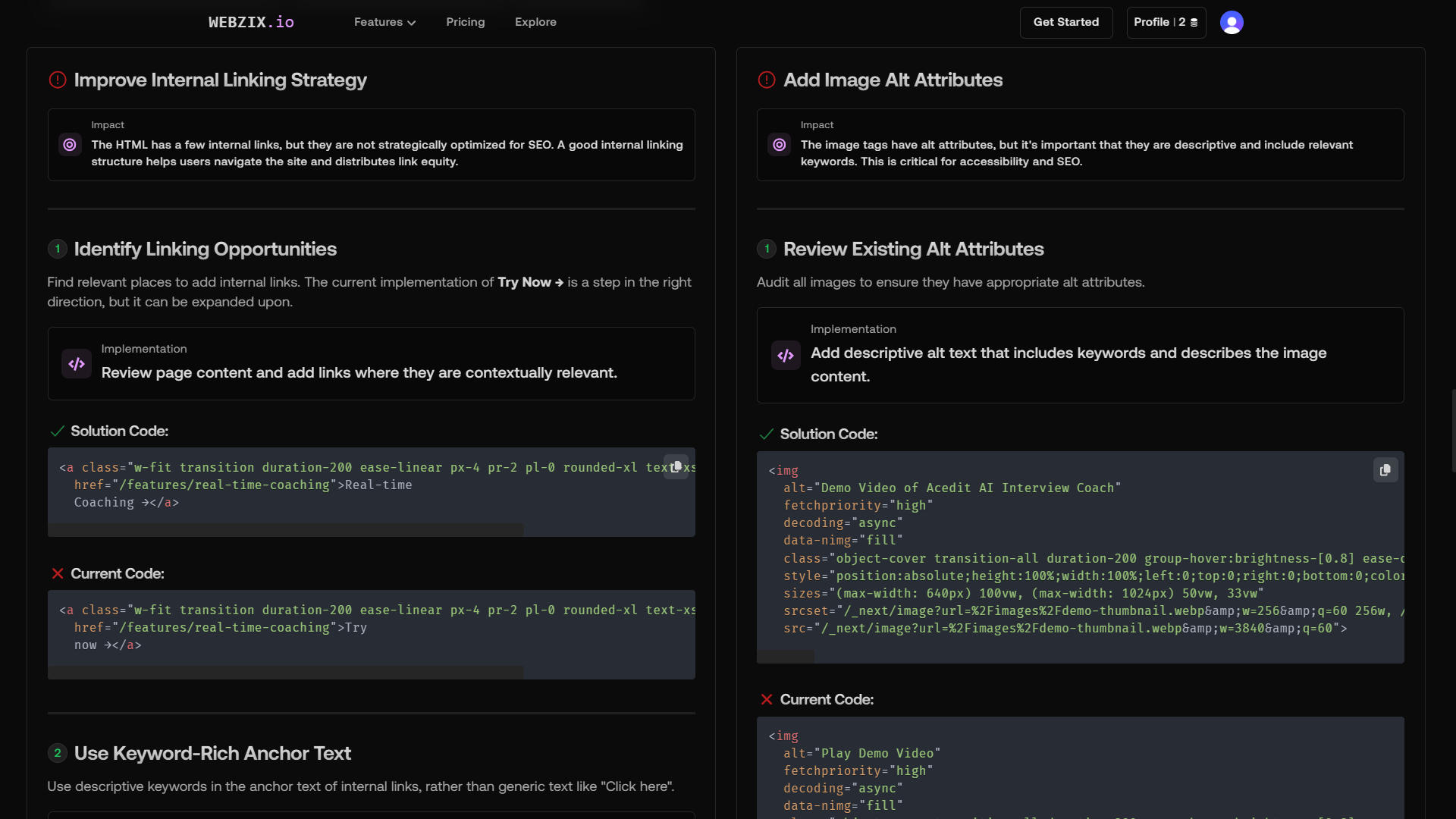Click the WEBZIX.io logo
The height and width of the screenshot is (819, 1456).
coord(251,21)
